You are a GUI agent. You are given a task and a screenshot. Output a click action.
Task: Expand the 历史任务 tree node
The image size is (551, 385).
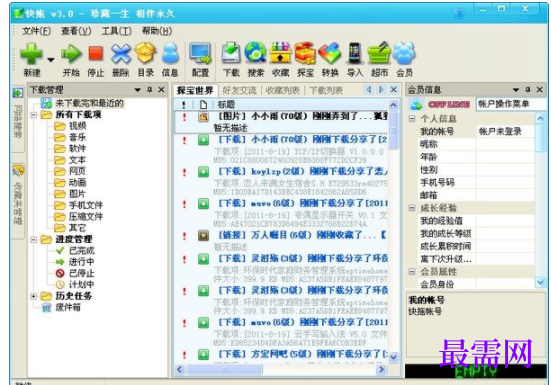pyautogui.click(x=33, y=296)
